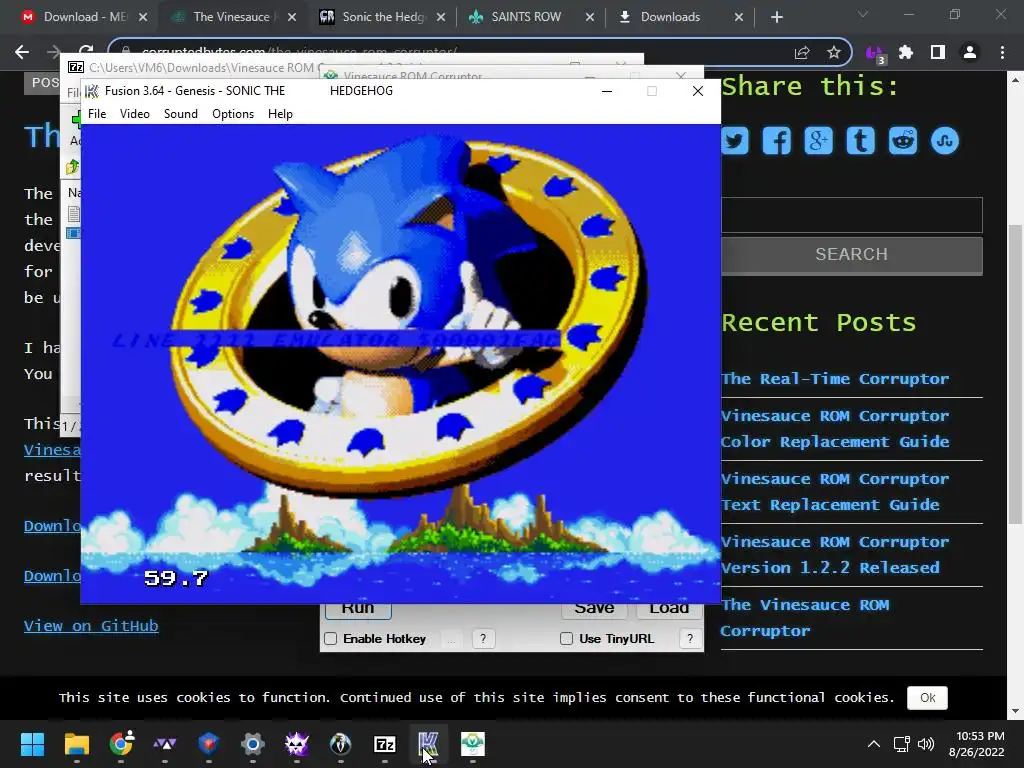Check the Use TinyURL checkbox
The image size is (1024, 768).
tap(566, 639)
